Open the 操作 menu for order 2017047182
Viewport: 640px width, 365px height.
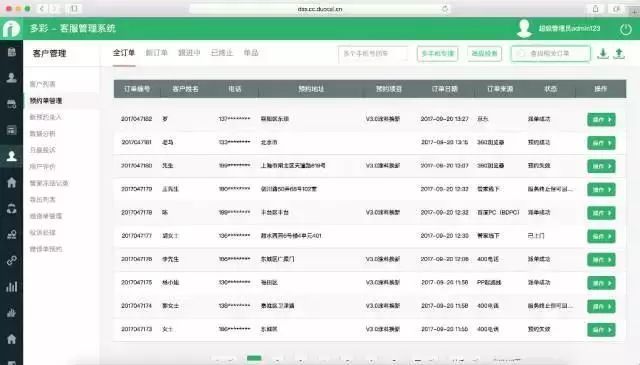601,120
